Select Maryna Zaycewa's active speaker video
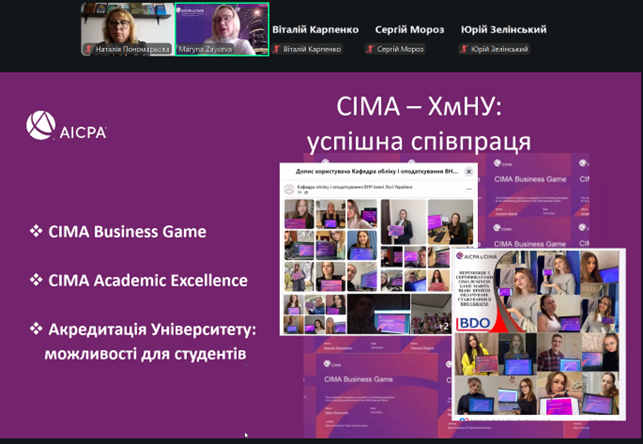The image size is (643, 444). (x=221, y=28)
